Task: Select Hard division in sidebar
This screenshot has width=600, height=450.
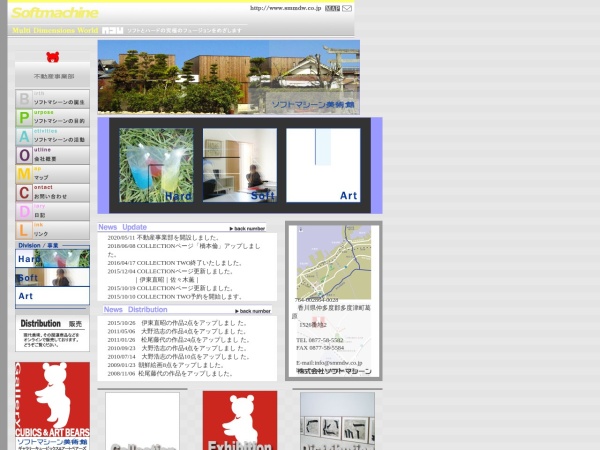Action: 53,258
